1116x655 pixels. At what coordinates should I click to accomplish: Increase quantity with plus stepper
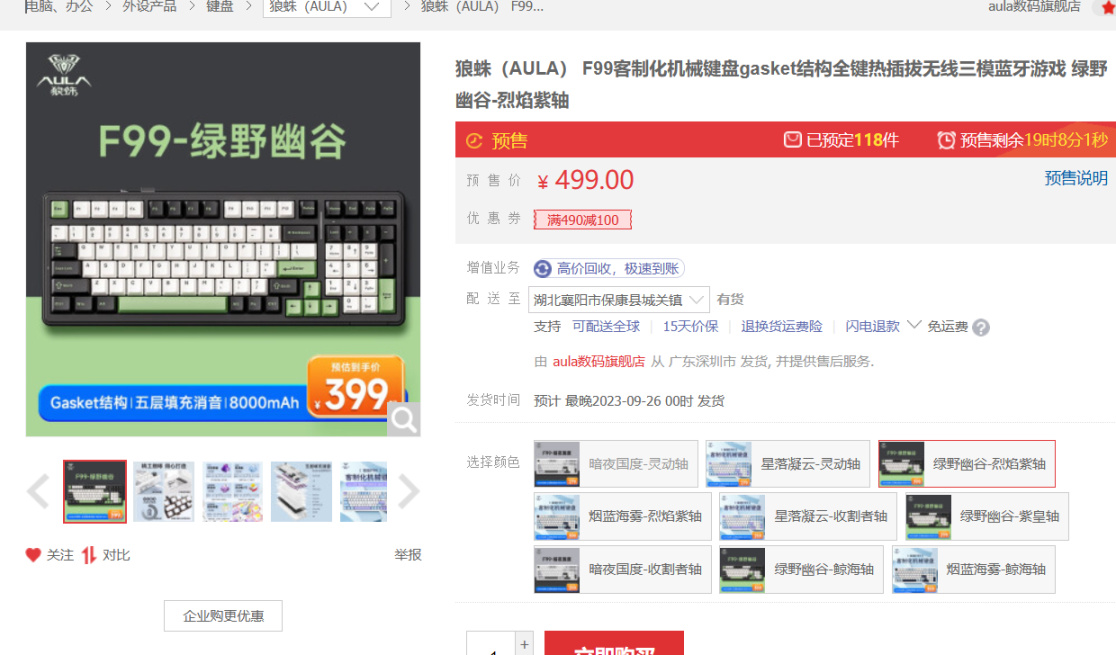[x=525, y=644]
